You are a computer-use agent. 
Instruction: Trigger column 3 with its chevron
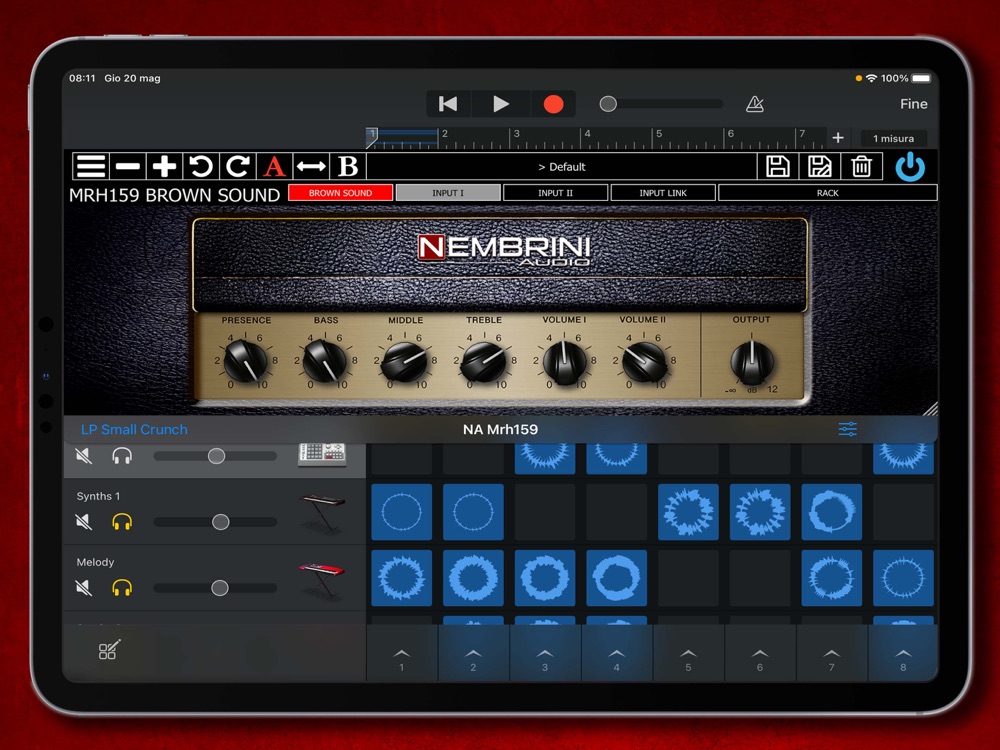point(545,654)
